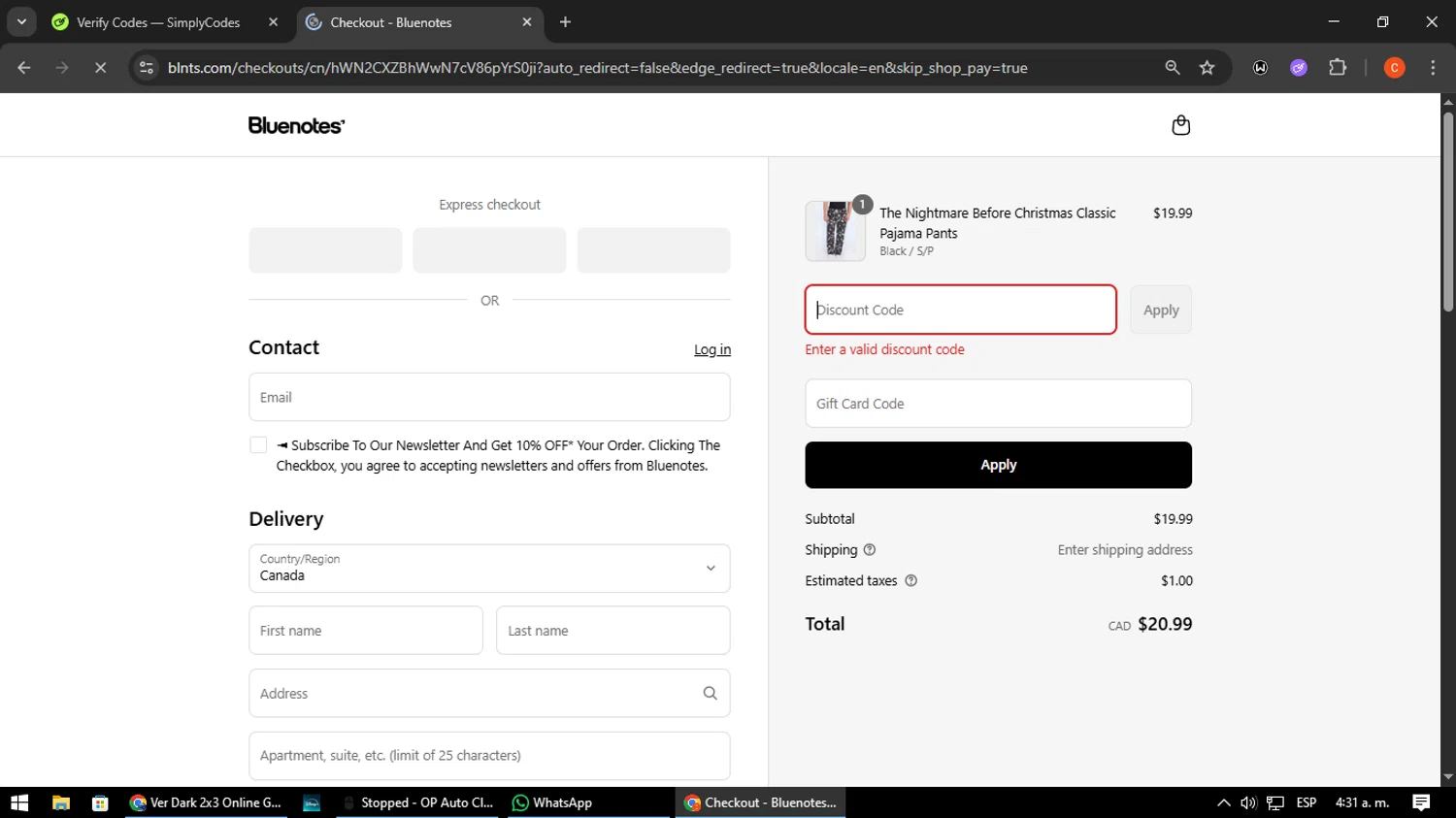This screenshot has height=818, width=1456.
Task: Click the black Apply gift card button
Action: point(998,465)
